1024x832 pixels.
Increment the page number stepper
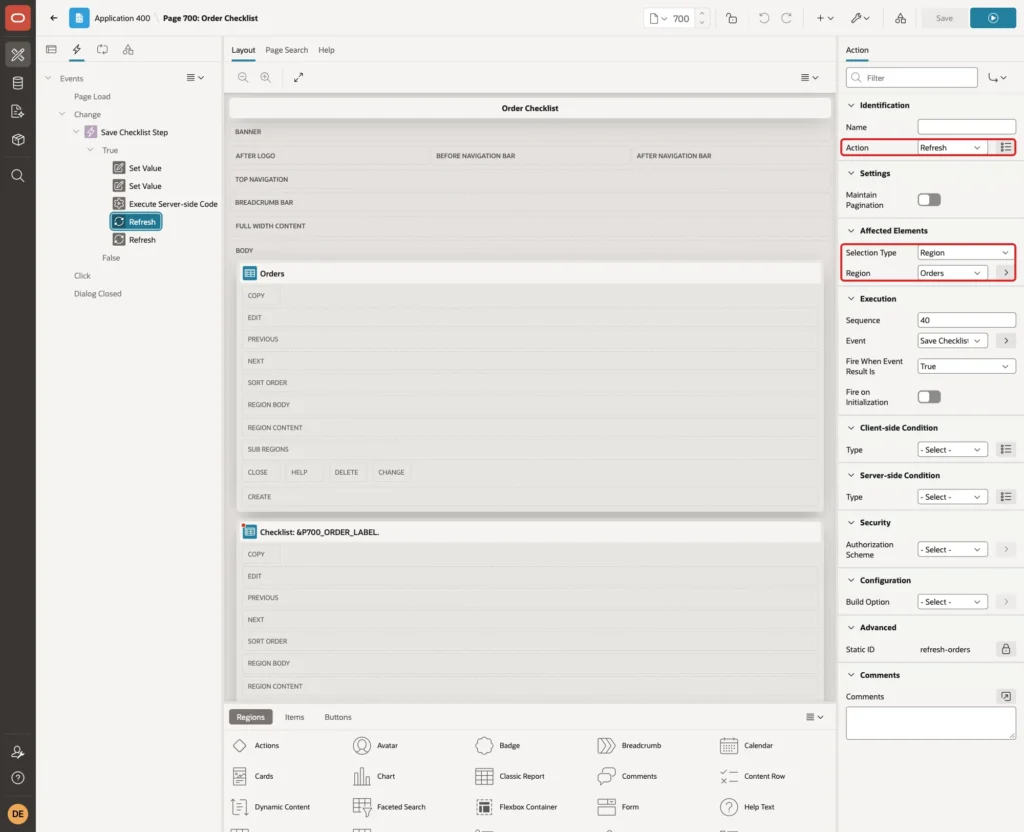click(x=702, y=14)
